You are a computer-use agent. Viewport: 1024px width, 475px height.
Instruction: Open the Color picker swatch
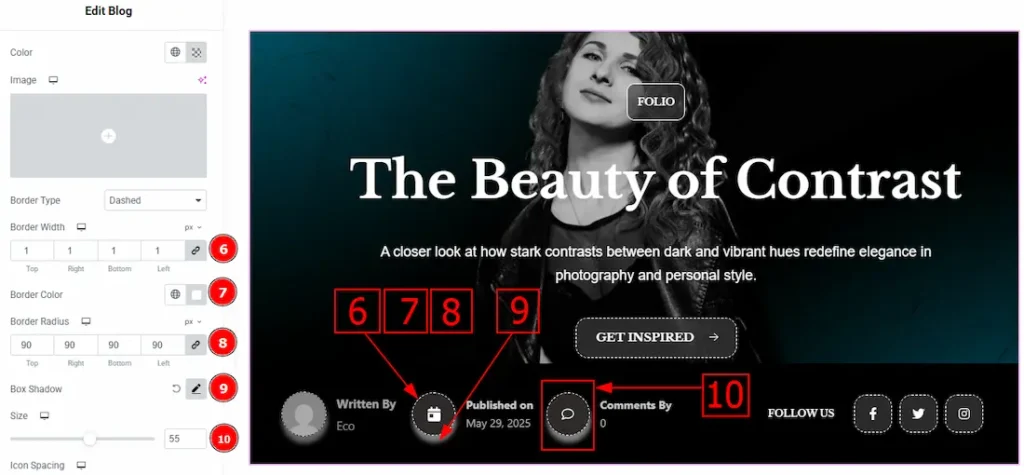coord(196,52)
